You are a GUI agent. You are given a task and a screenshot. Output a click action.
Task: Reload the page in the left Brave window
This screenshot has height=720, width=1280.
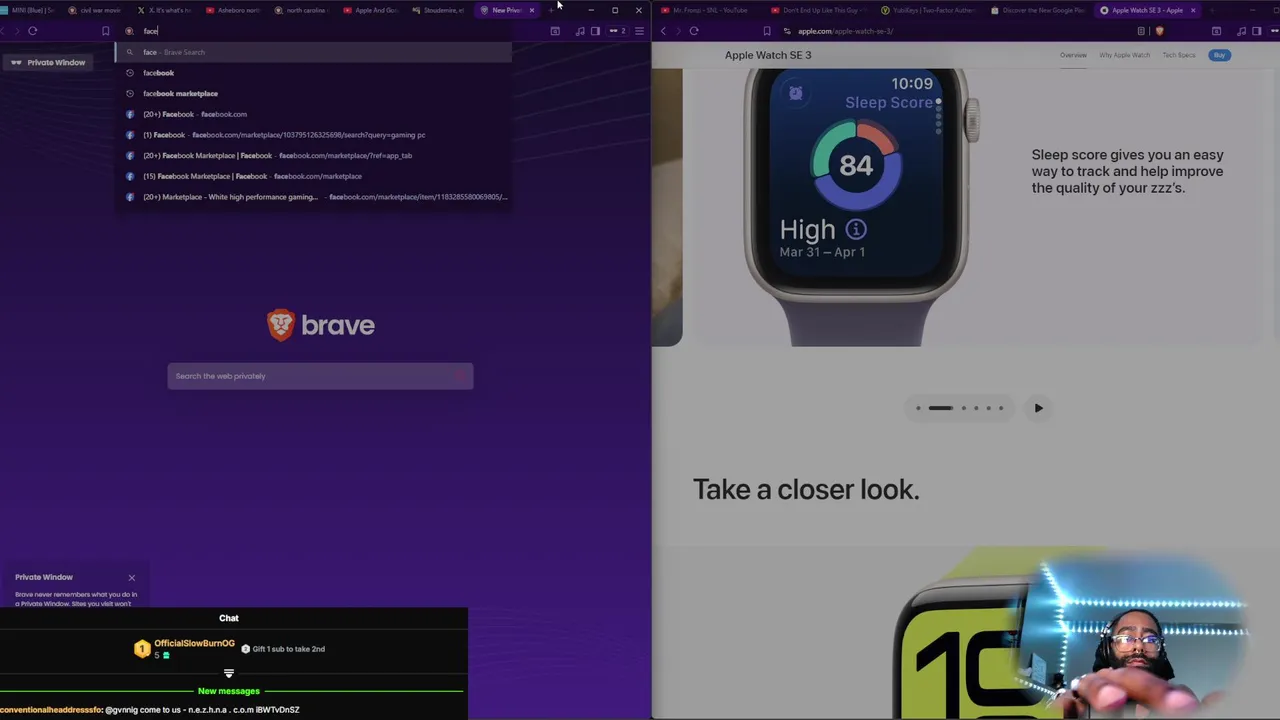coord(33,31)
